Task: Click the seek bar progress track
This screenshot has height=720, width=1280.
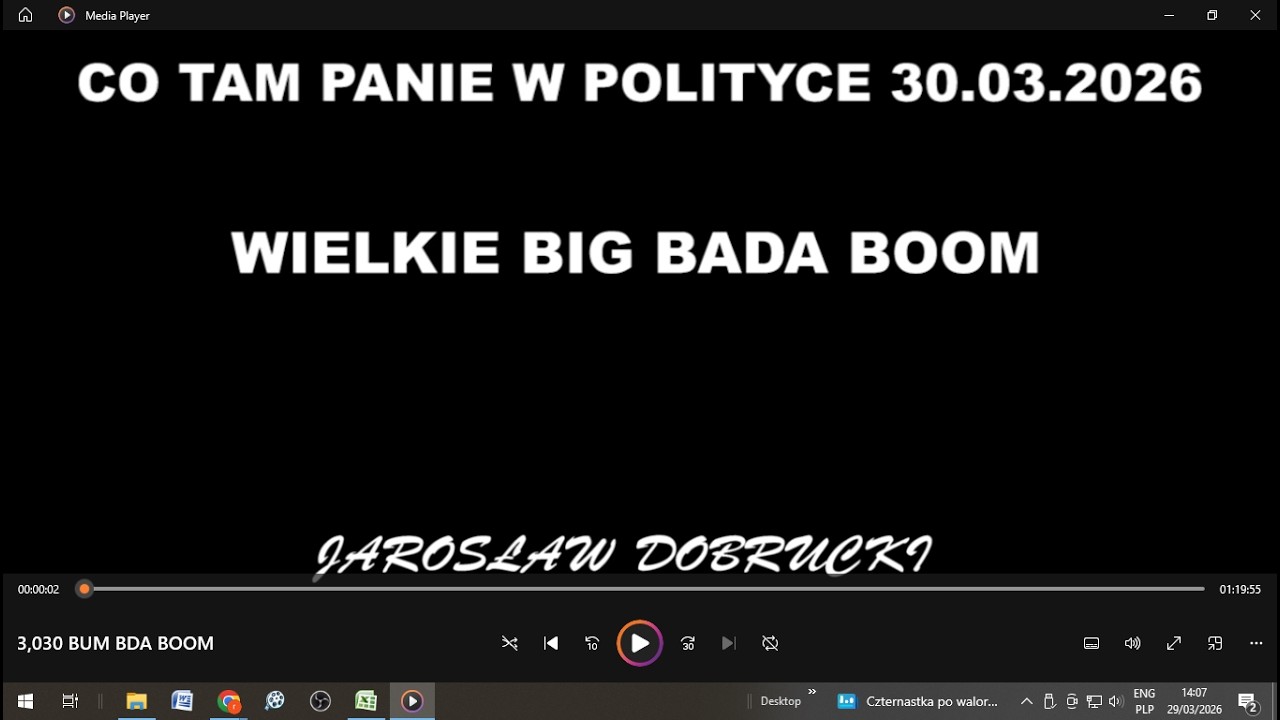Action: pyautogui.click(x=644, y=589)
